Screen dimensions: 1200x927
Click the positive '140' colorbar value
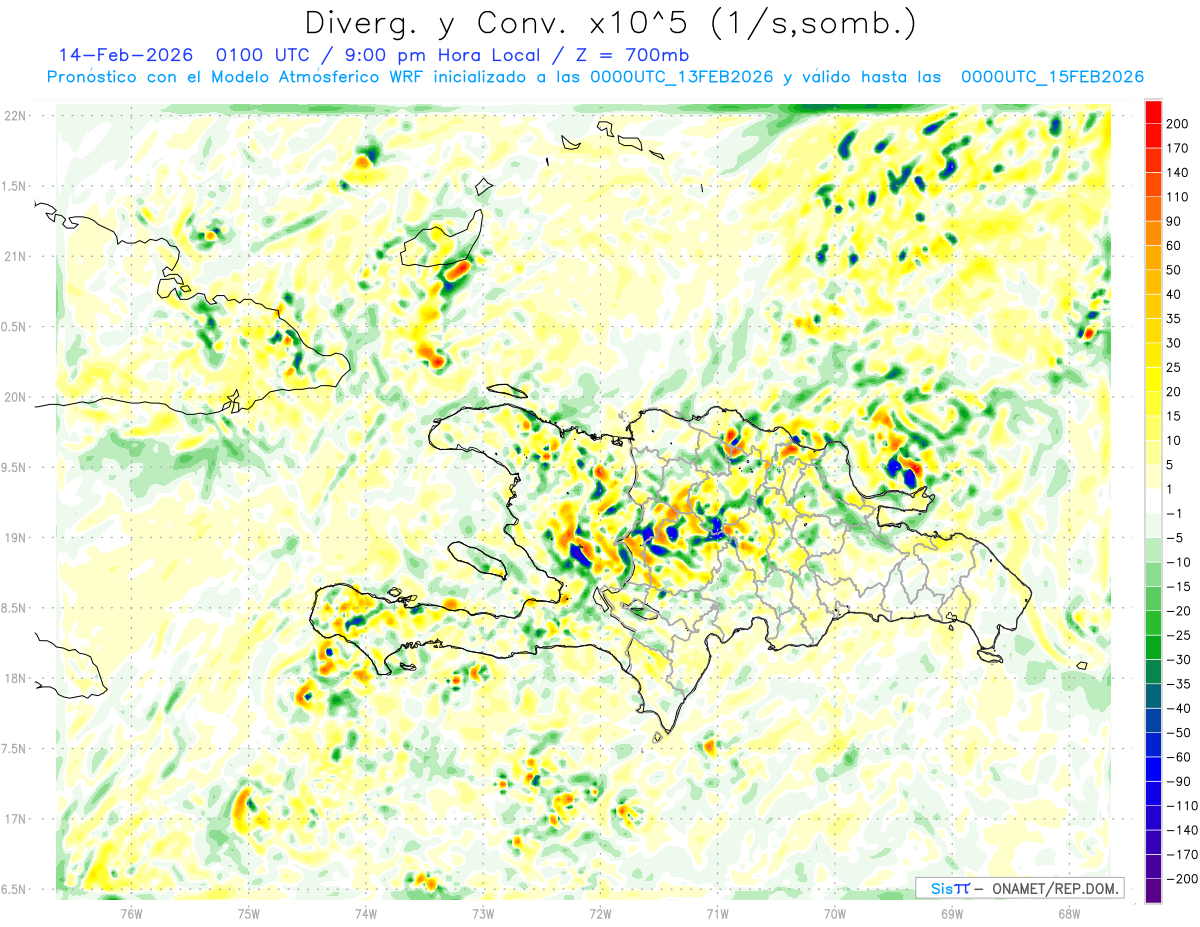1179,173
